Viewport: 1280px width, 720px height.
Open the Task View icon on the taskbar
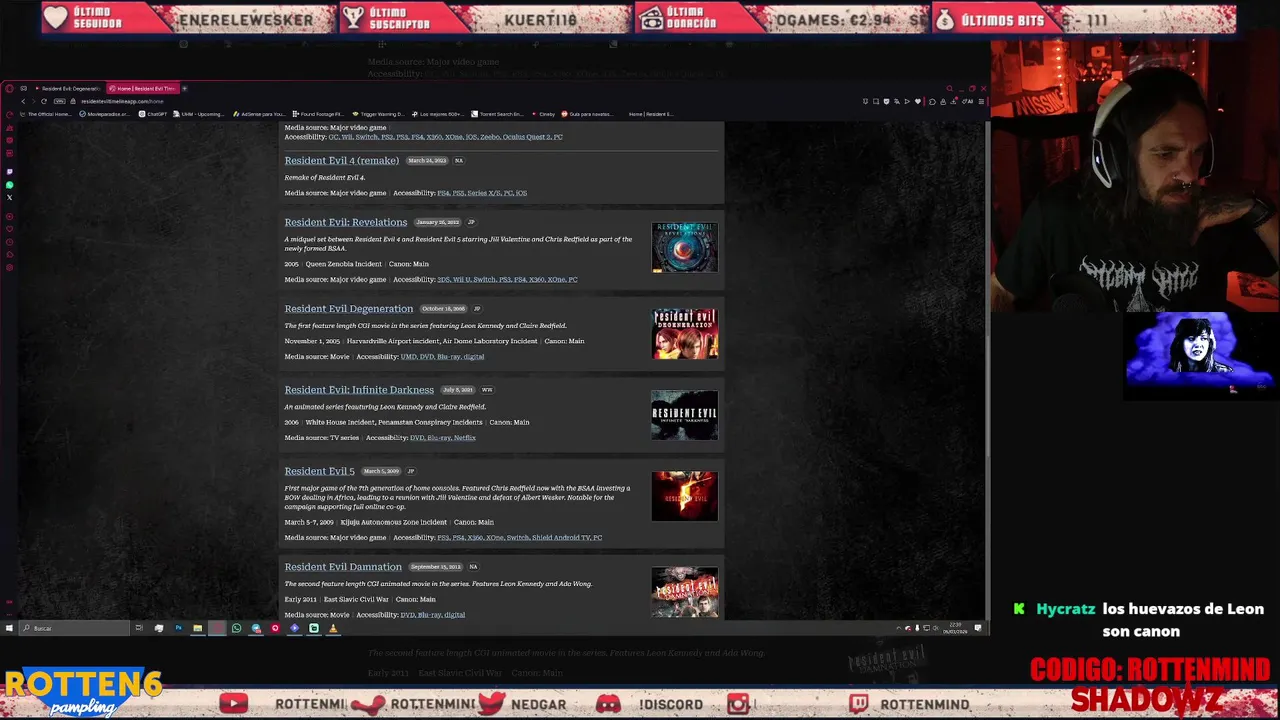coord(139,628)
